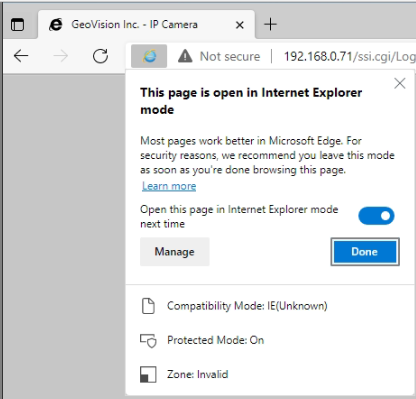Click the popup heading about Internet Explorer mode
This screenshot has height=399, width=416.
point(251,101)
